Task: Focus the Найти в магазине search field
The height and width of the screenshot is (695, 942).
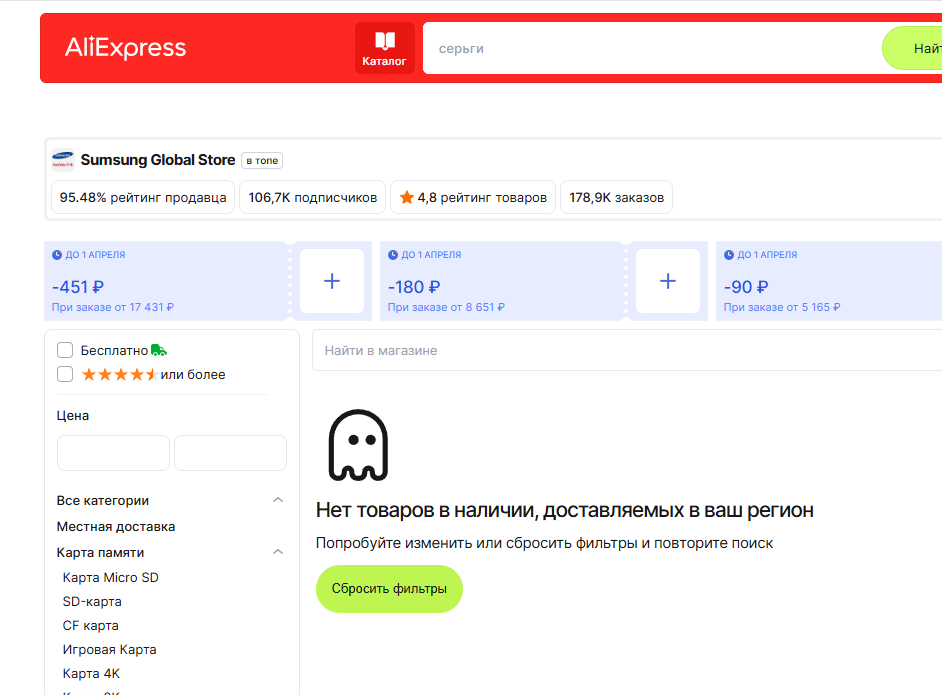Action: [x=627, y=350]
